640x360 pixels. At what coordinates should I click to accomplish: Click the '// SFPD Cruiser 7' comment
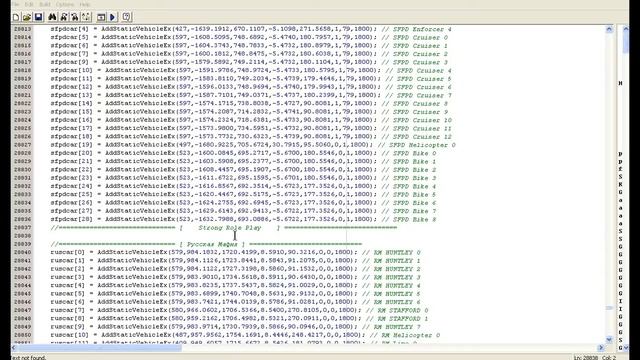pyautogui.click(x=418, y=95)
